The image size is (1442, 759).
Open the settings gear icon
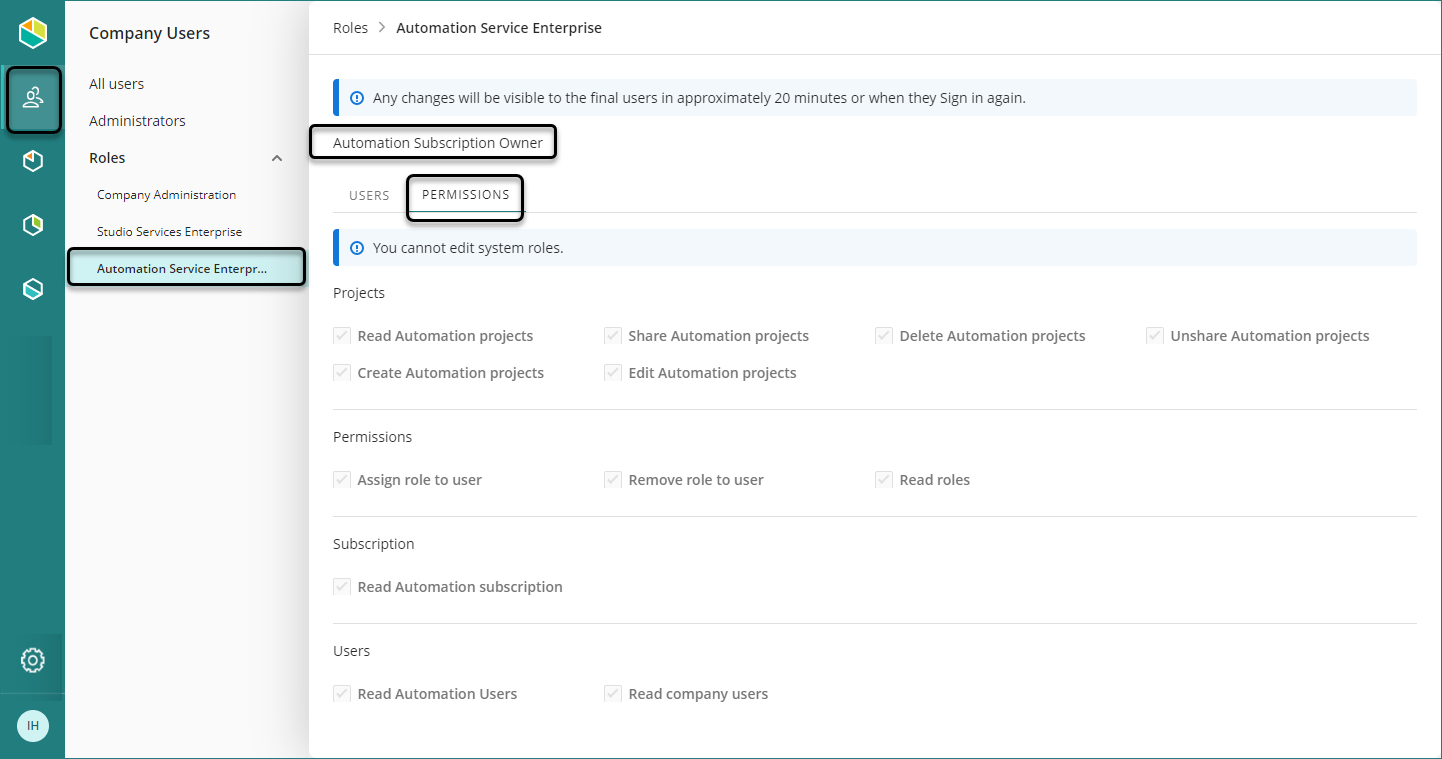[33, 660]
